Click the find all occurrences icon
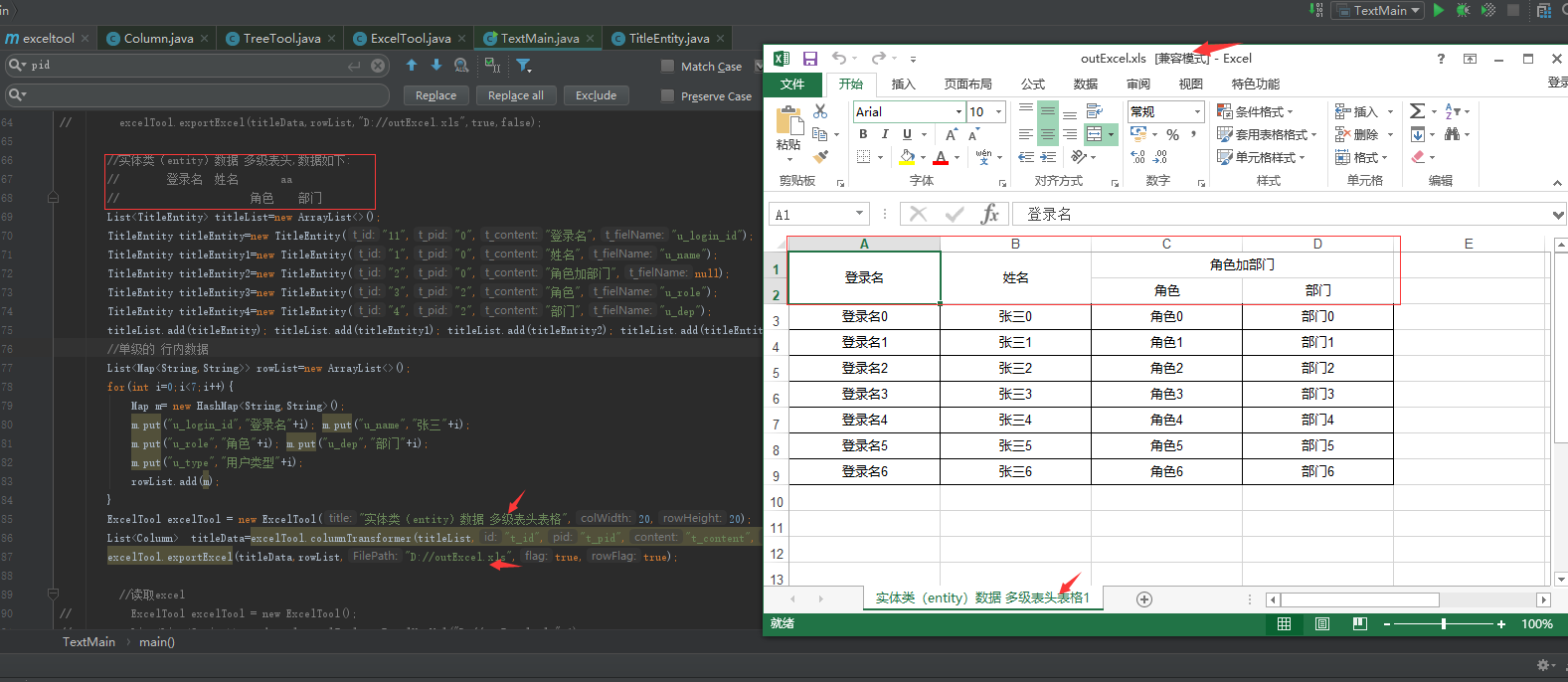The width and height of the screenshot is (1568, 682). 461,66
